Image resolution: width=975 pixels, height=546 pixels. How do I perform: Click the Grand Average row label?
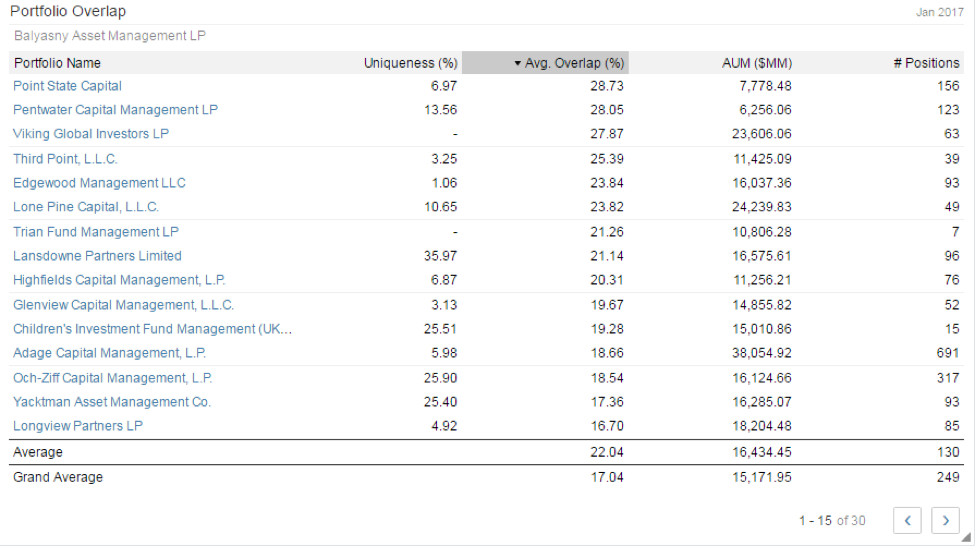(x=58, y=477)
